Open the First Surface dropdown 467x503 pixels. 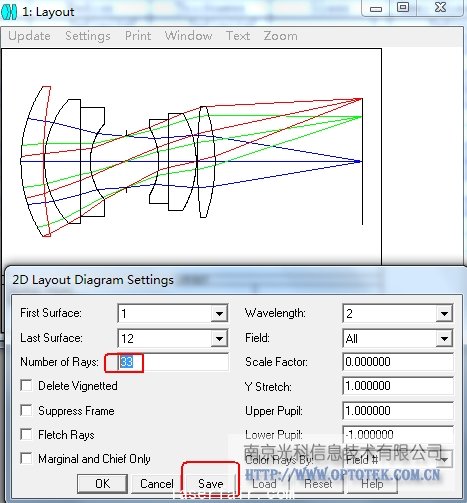[219, 313]
